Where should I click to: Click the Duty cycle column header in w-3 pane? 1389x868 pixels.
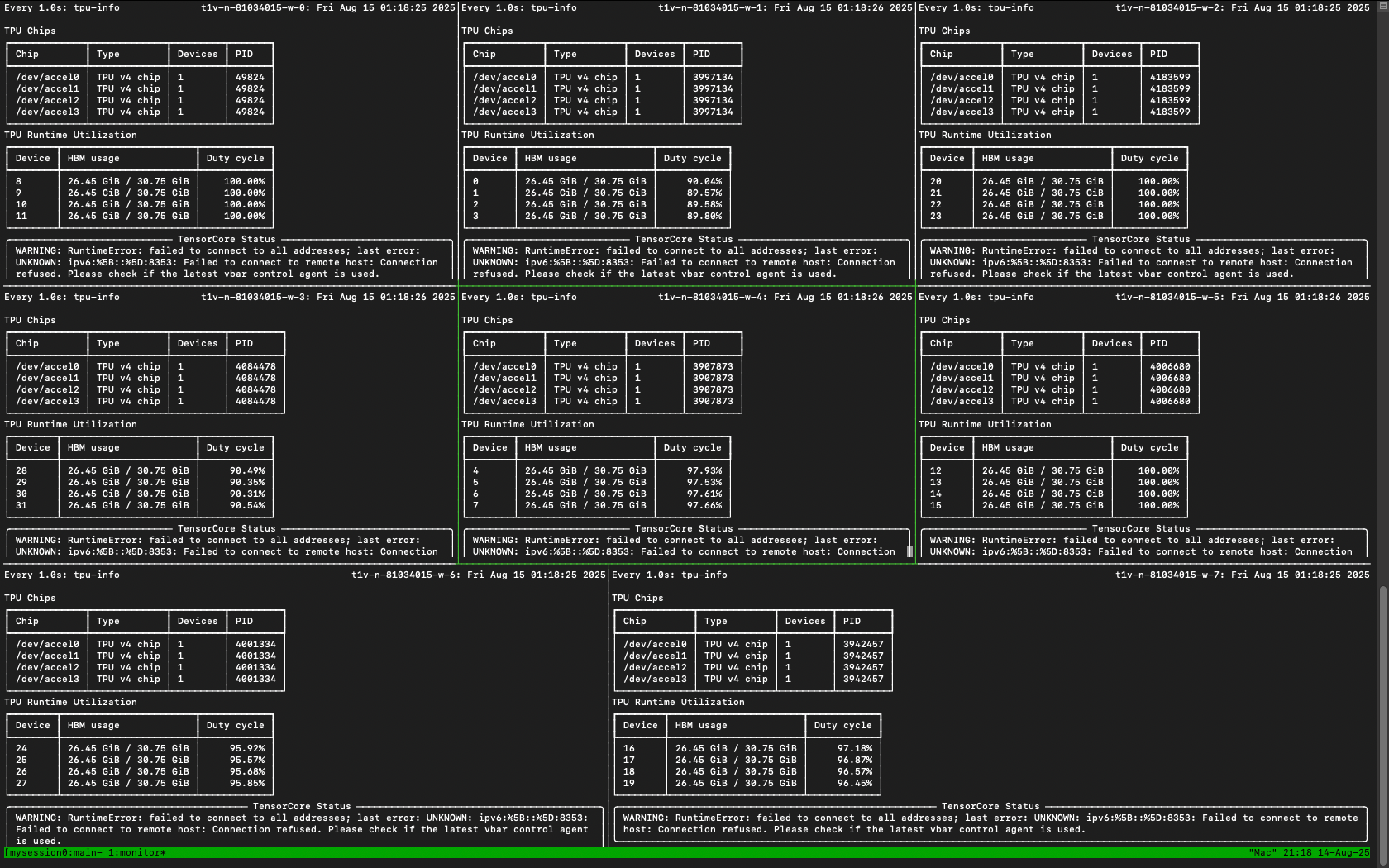(x=236, y=447)
